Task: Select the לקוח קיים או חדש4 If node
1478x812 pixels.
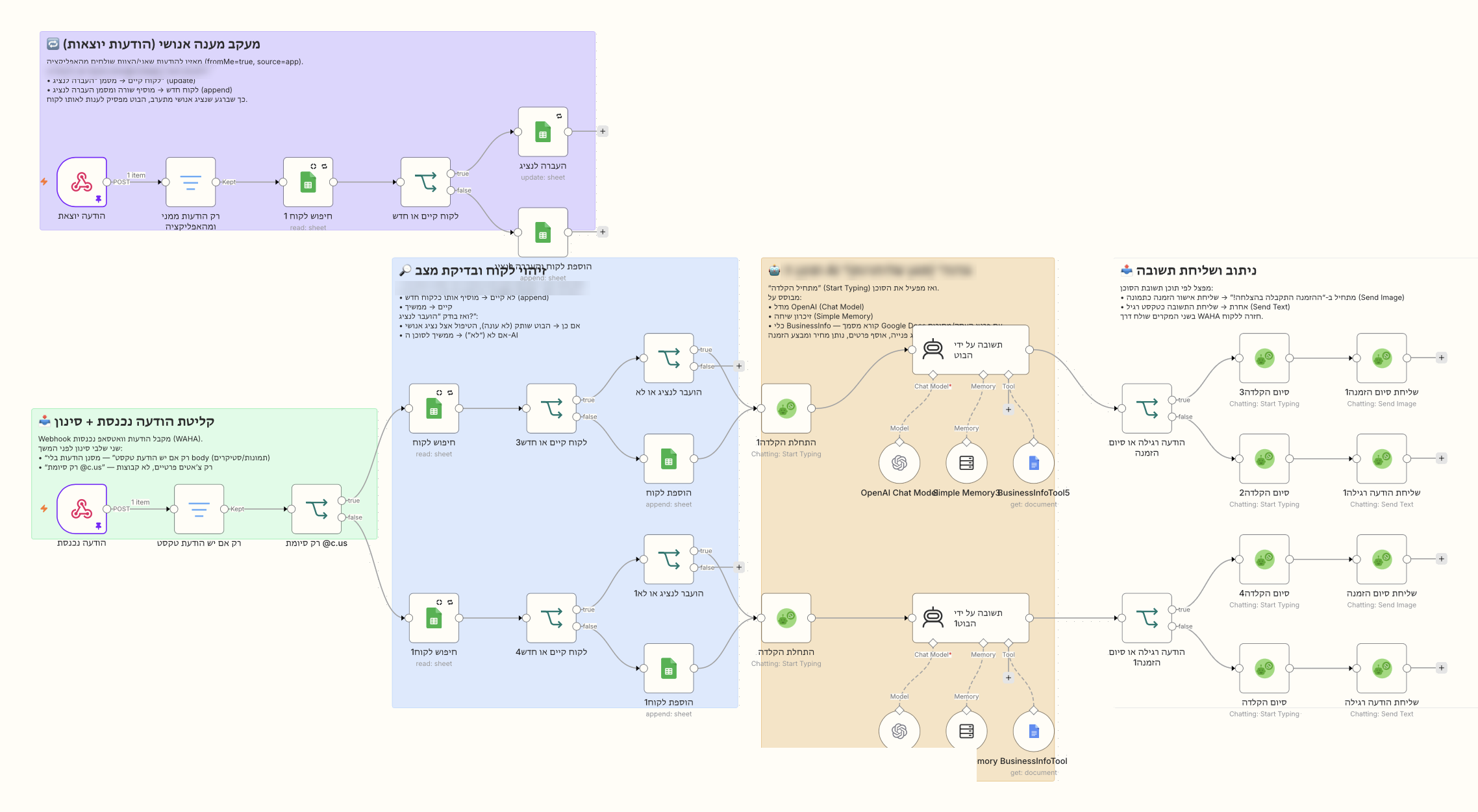Action: point(551,618)
